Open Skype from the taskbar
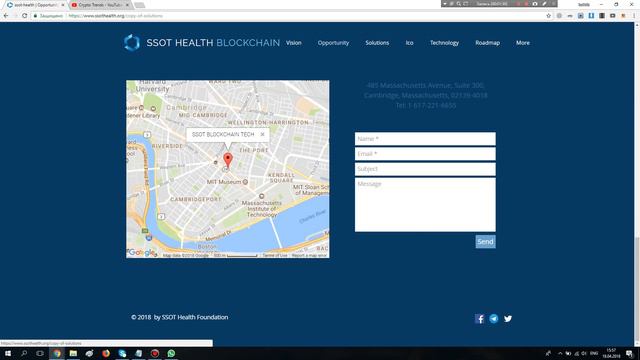 tap(122, 353)
